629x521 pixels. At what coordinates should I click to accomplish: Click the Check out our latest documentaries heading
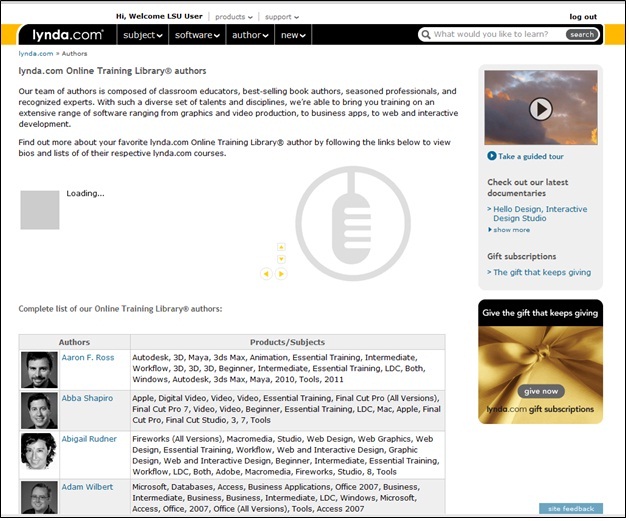(x=528, y=187)
